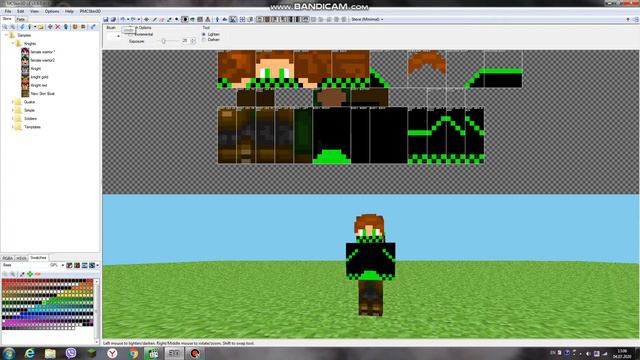Click the swatch zoom-in magnifier icon

13,274
